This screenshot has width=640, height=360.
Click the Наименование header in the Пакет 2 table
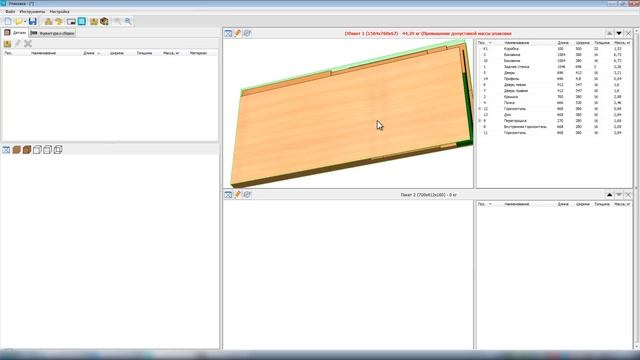[x=517, y=204]
